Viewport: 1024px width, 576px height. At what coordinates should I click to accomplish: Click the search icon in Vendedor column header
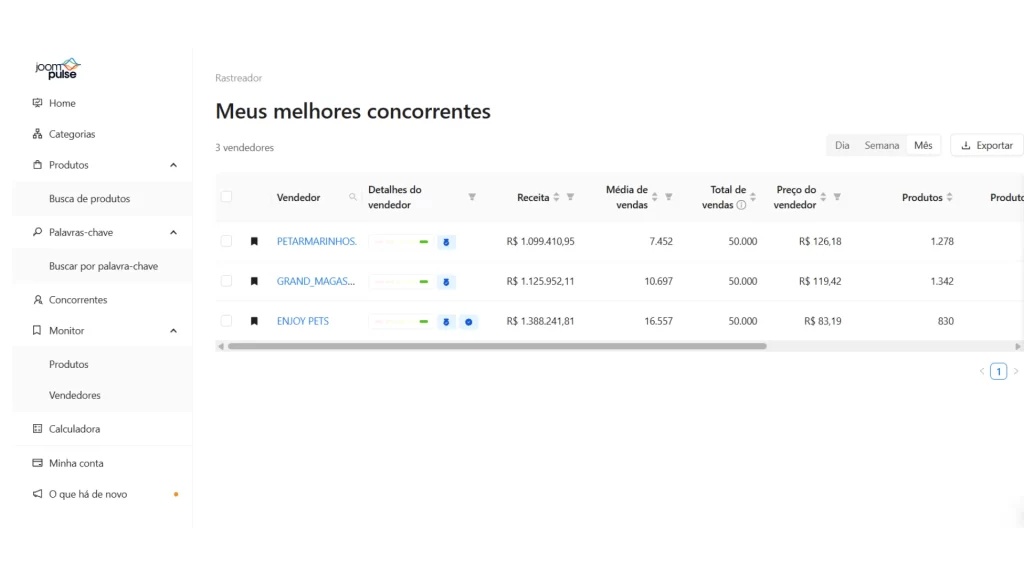point(353,198)
